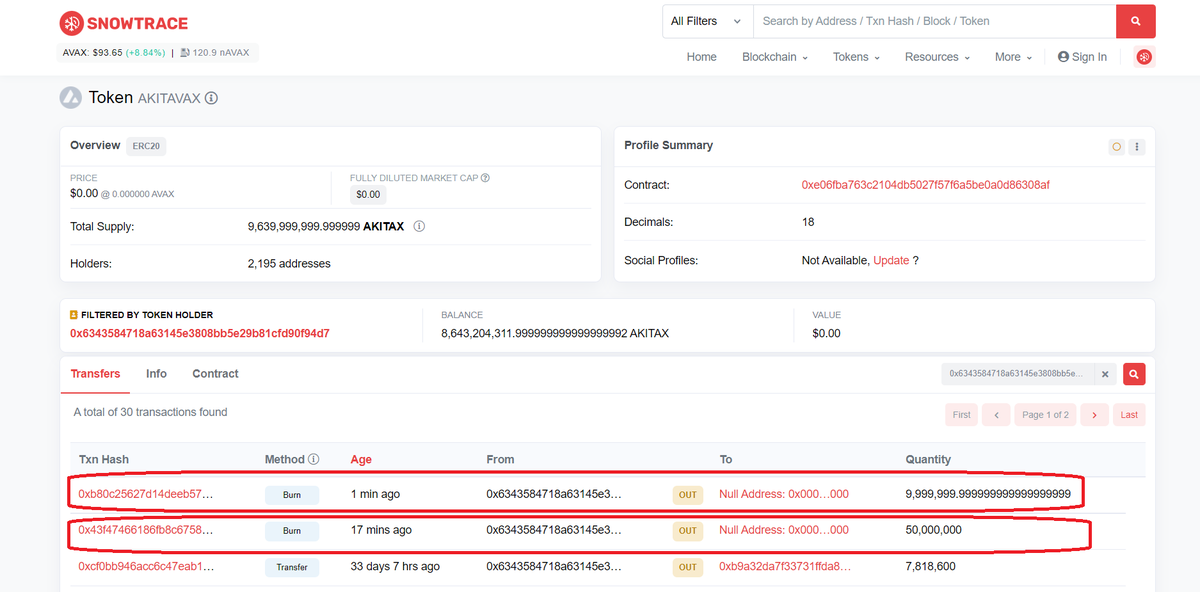Click the Snowtrace logo
The width and height of the screenshot is (1200, 592).
(124, 23)
